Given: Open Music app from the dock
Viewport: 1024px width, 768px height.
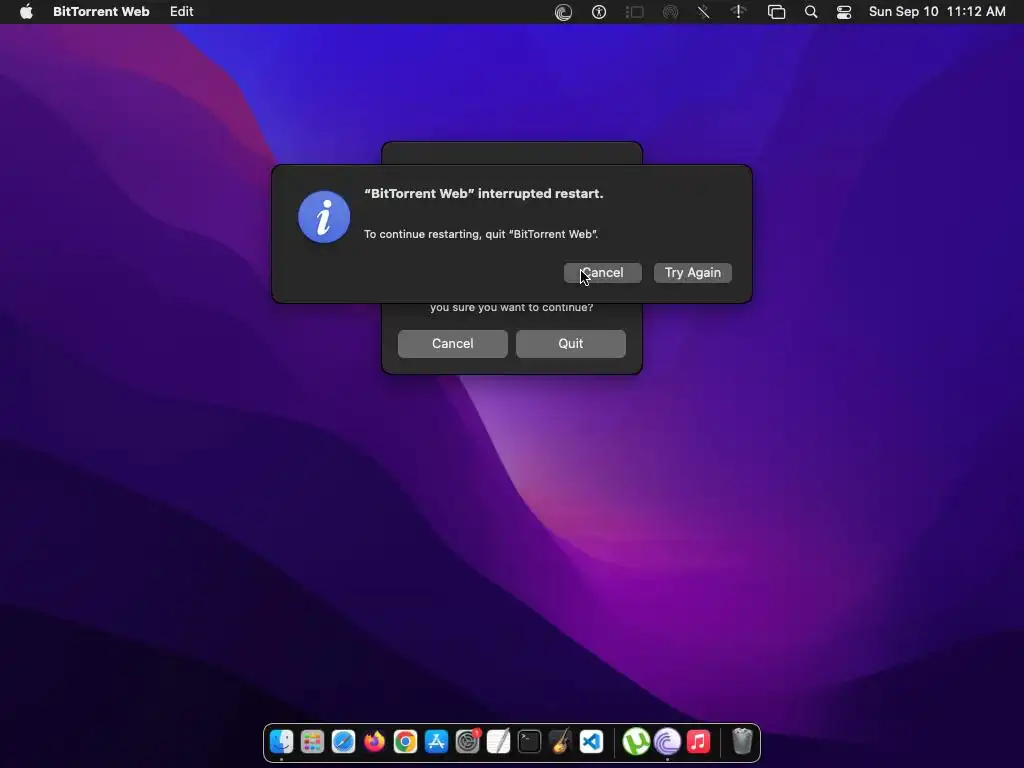Looking at the screenshot, I should (x=698, y=742).
